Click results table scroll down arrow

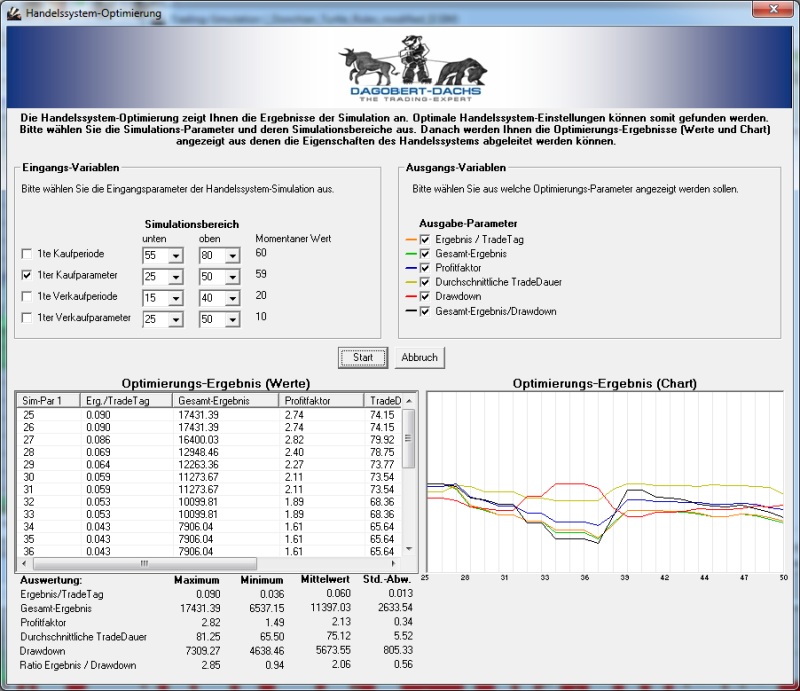pyautogui.click(x=409, y=549)
